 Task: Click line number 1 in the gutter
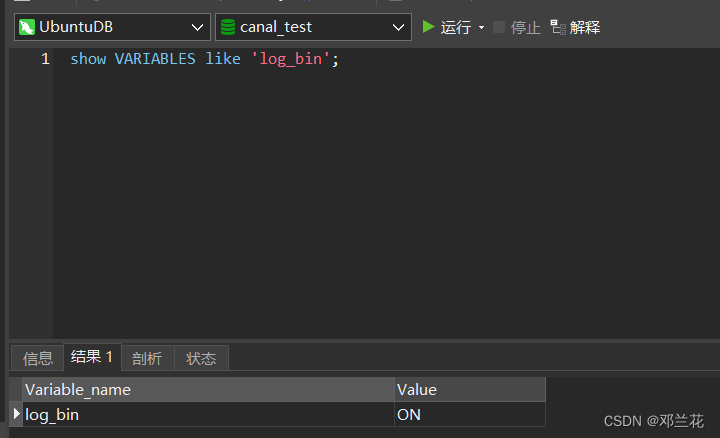[x=45, y=59]
